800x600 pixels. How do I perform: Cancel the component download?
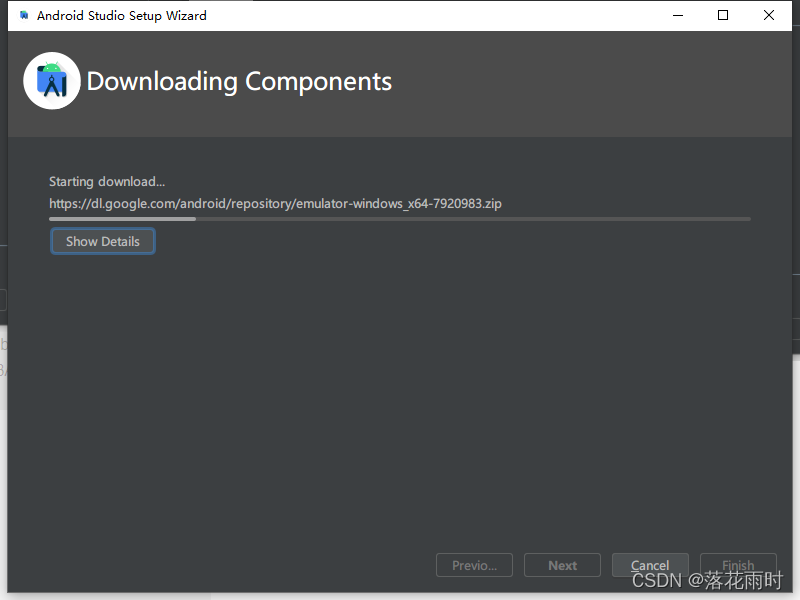pyautogui.click(x=650, y=565)
